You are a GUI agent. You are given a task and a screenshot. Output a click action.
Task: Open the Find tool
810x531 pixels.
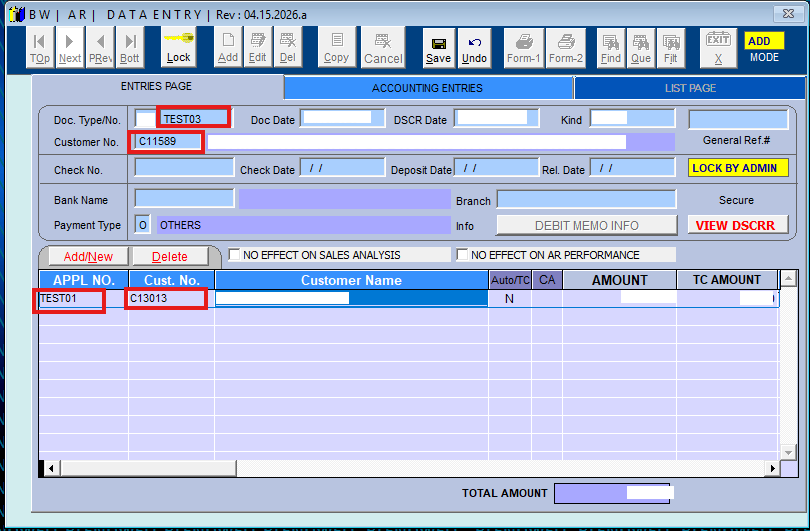coord(611,49)
